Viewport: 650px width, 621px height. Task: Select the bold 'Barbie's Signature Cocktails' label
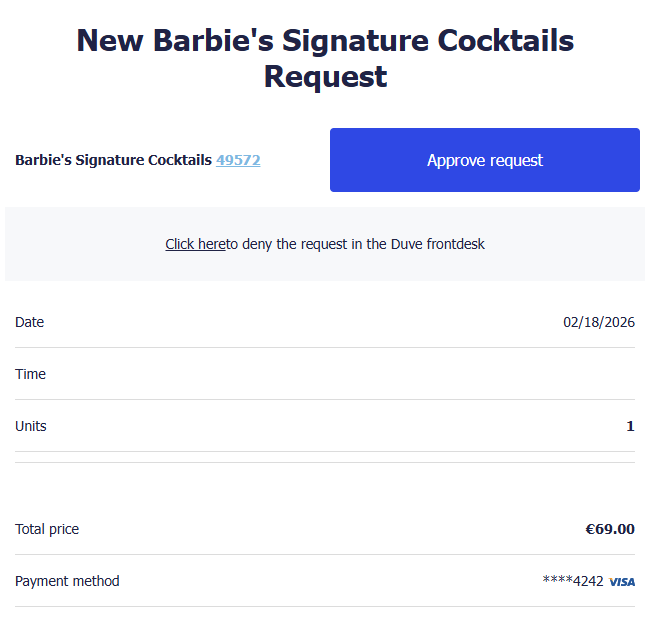113,160
